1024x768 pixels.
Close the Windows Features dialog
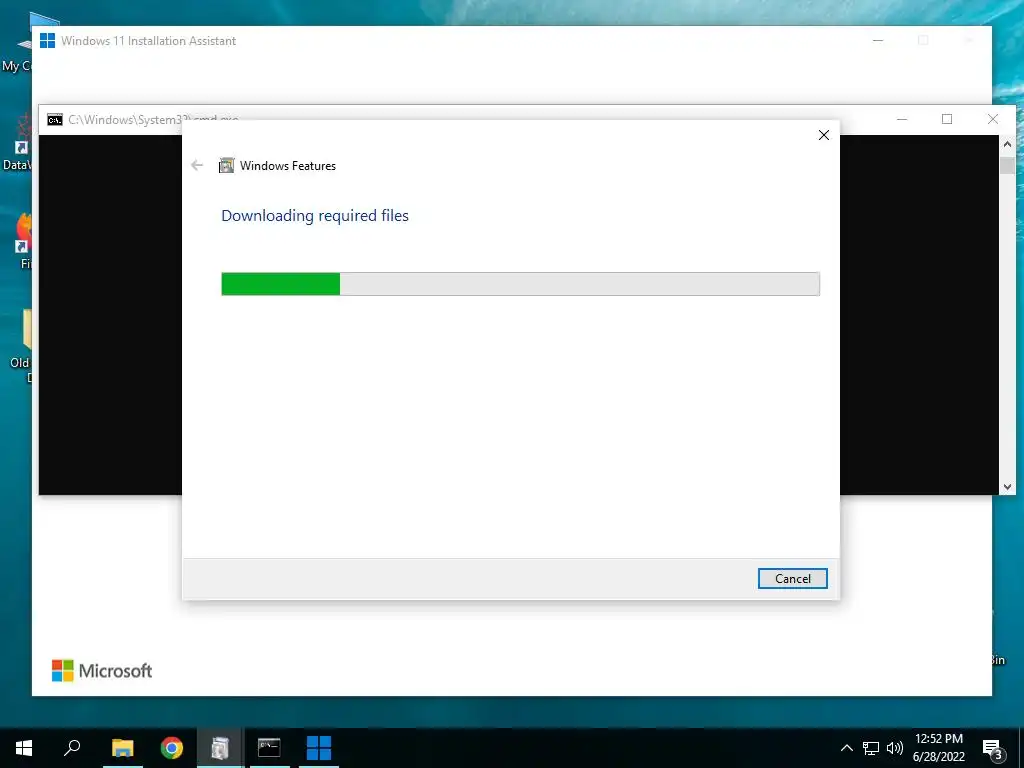coord(824,135)
